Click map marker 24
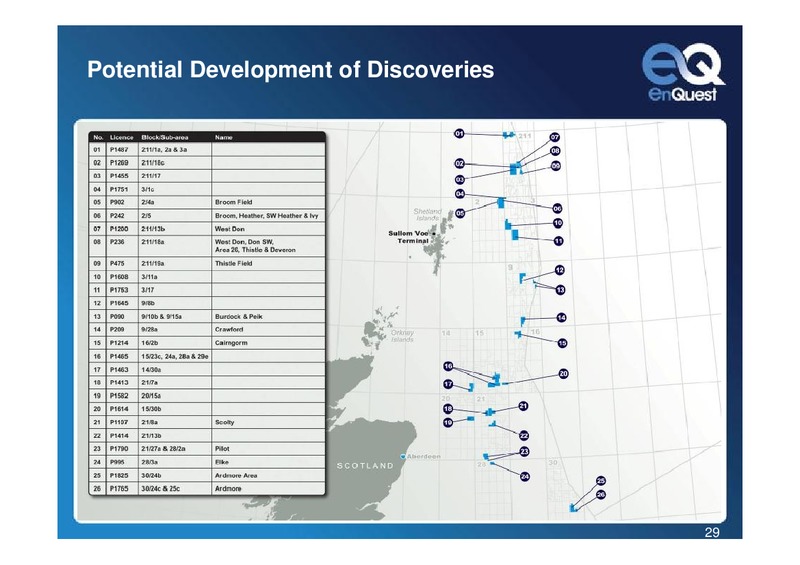This screenshot has width=800, height=565. (525, 476)
